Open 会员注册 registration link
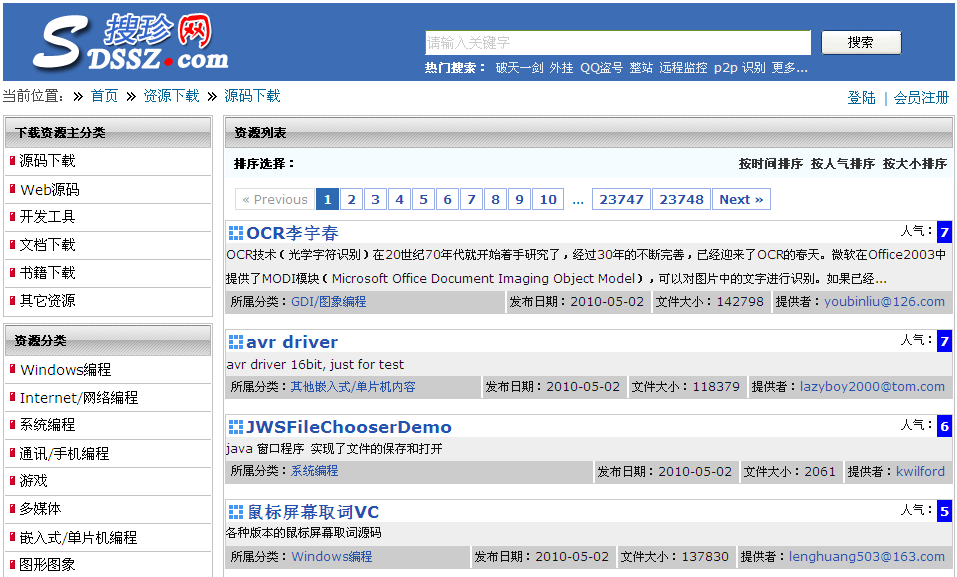 (x=921, y=97)
